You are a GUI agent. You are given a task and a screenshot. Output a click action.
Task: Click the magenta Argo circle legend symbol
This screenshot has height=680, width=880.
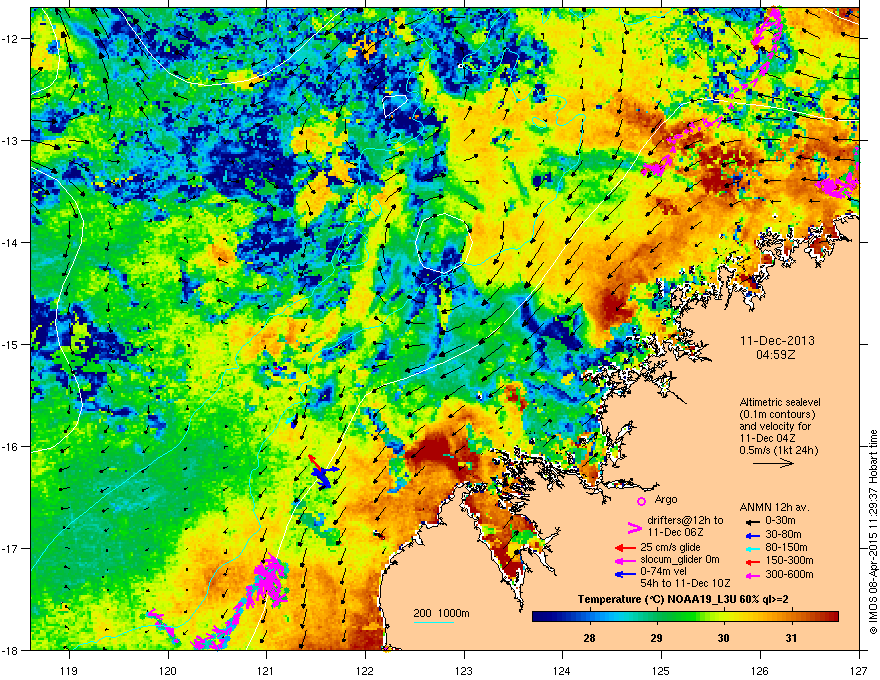point(641,501)
